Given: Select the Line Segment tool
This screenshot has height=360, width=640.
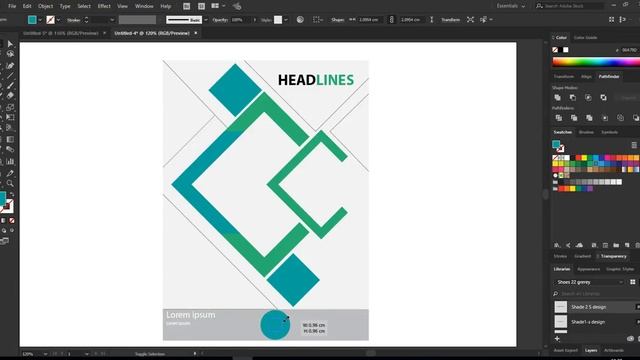Looking at the screenshot, I should pos(10,76).
